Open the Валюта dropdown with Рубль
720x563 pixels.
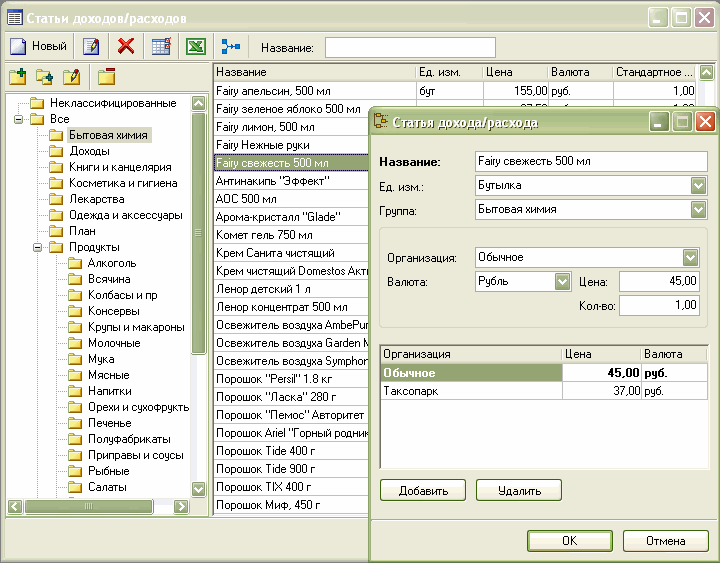(x=562, y=281)
